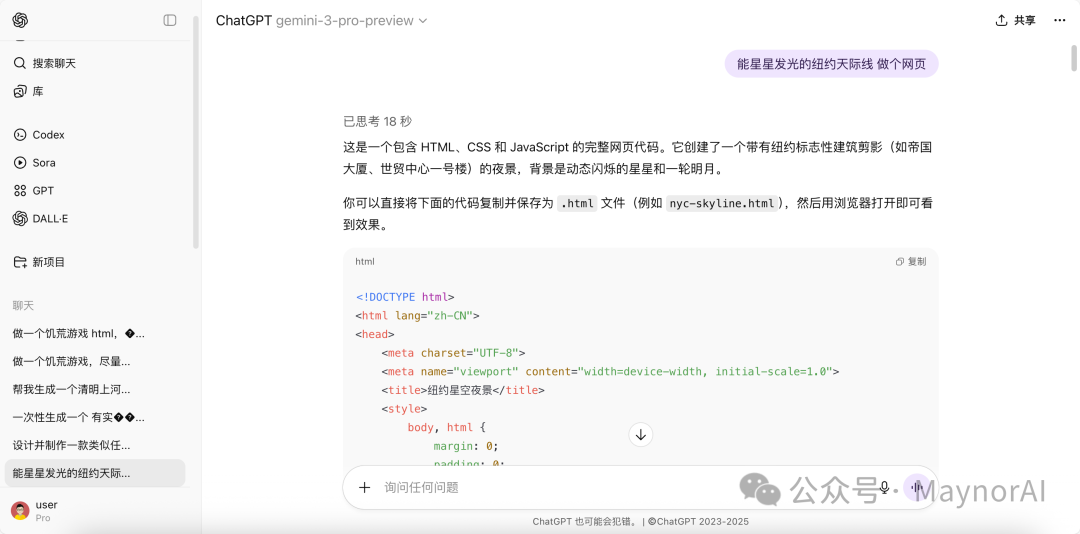The width and height of the screenshot is (1080, 534).
Task: Expand the 已思考 18 秒 thinking details
Action: coord(377,121)
